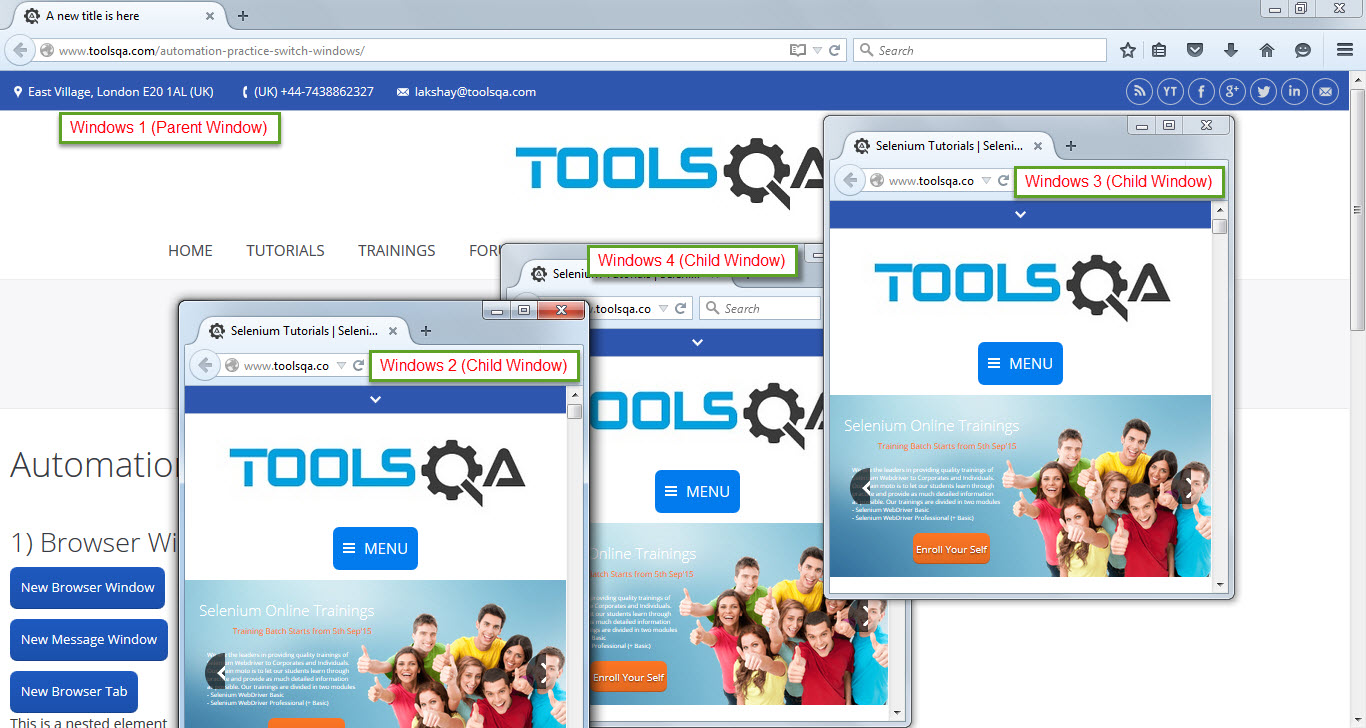Open the hamburger menu in the main window
Screen dimensions: 1366x728
[1345, 50]
